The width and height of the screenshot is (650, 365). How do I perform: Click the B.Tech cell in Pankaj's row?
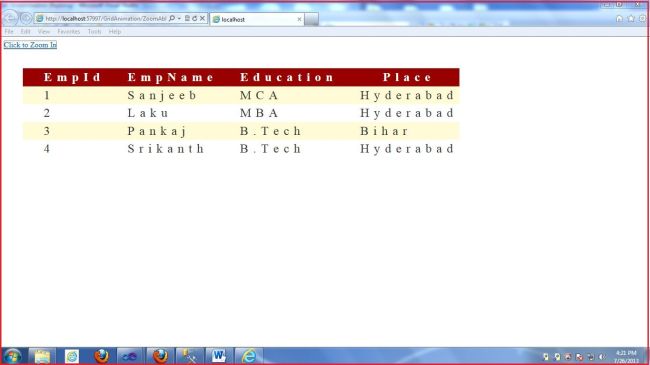tap(270, 131)
